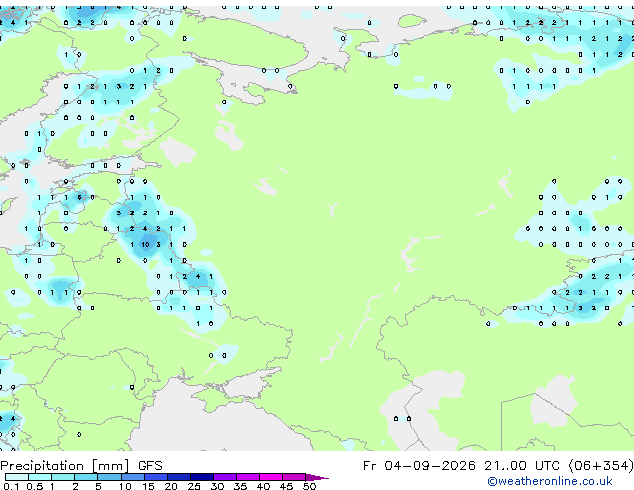Screen dimensions: 634x490
Task: Click the 45–50 mm dark magenta legend swatch
Action: click(x=294, y=477)
